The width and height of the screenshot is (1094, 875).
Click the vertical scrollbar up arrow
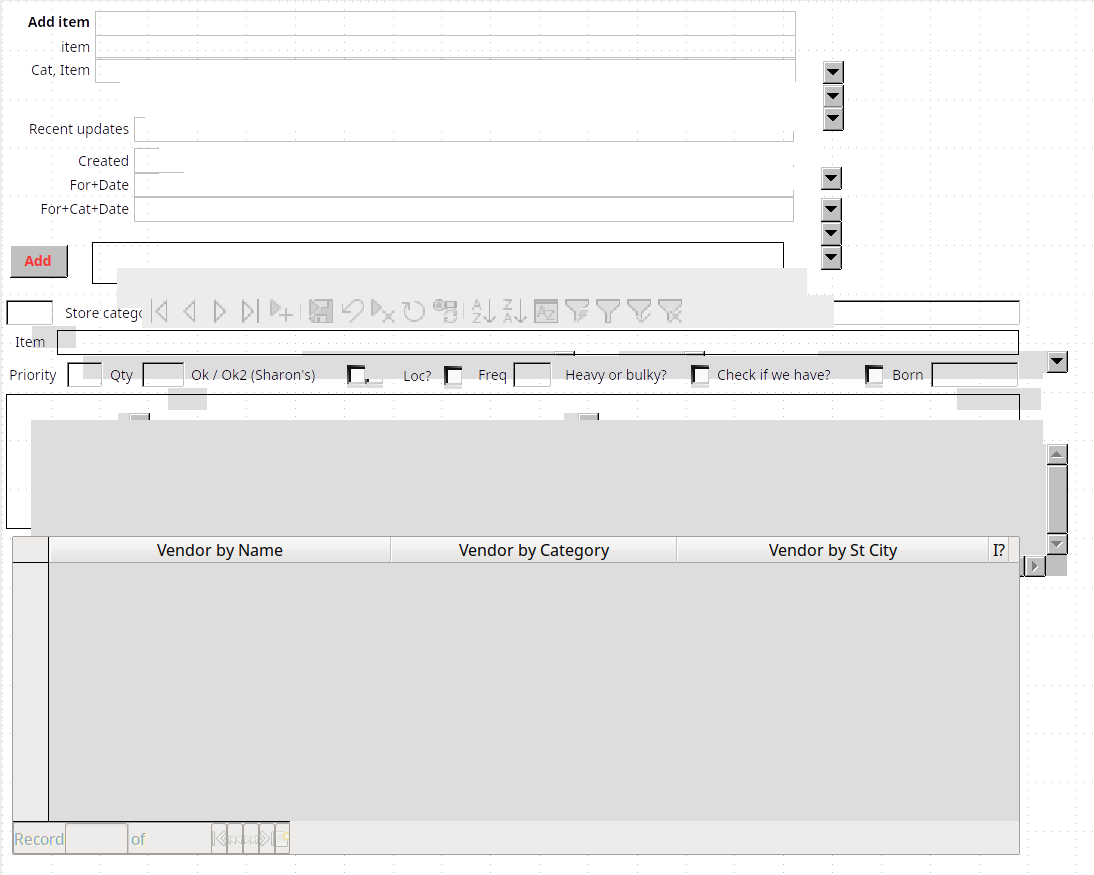pos(1057,455)
